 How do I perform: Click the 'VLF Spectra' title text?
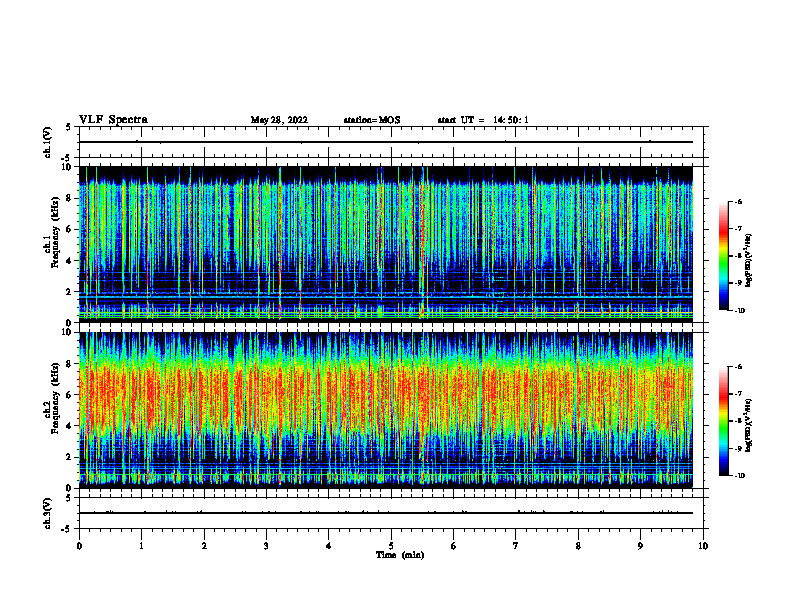[113, 120]
